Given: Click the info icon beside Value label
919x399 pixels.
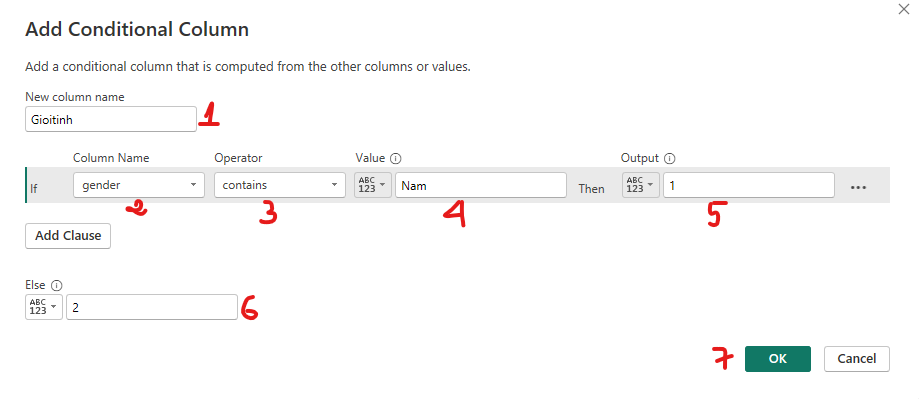Looking at the screenshot, I should point(396,158).
